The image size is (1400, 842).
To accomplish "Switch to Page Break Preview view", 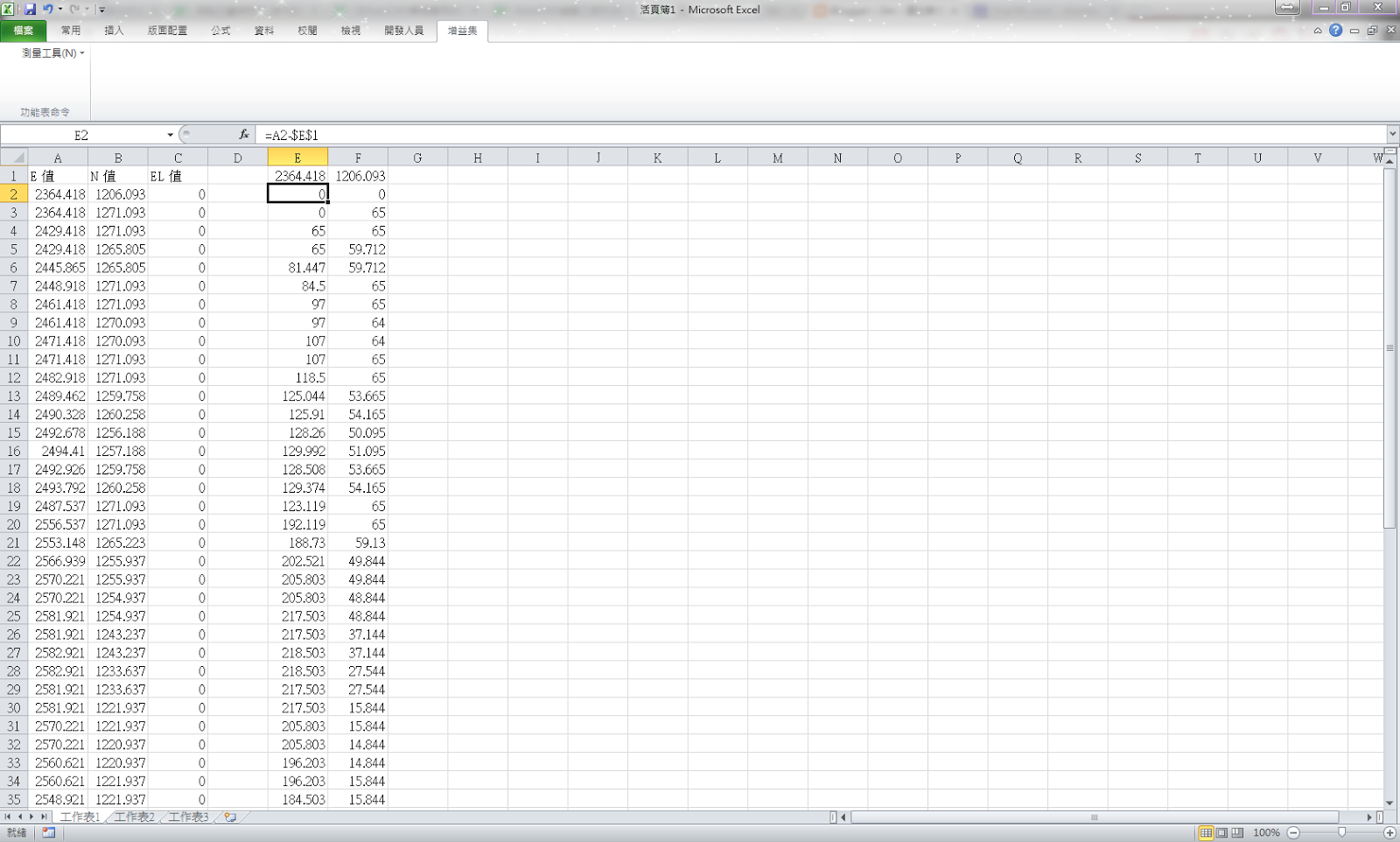I will click(x=1237, y=832).
